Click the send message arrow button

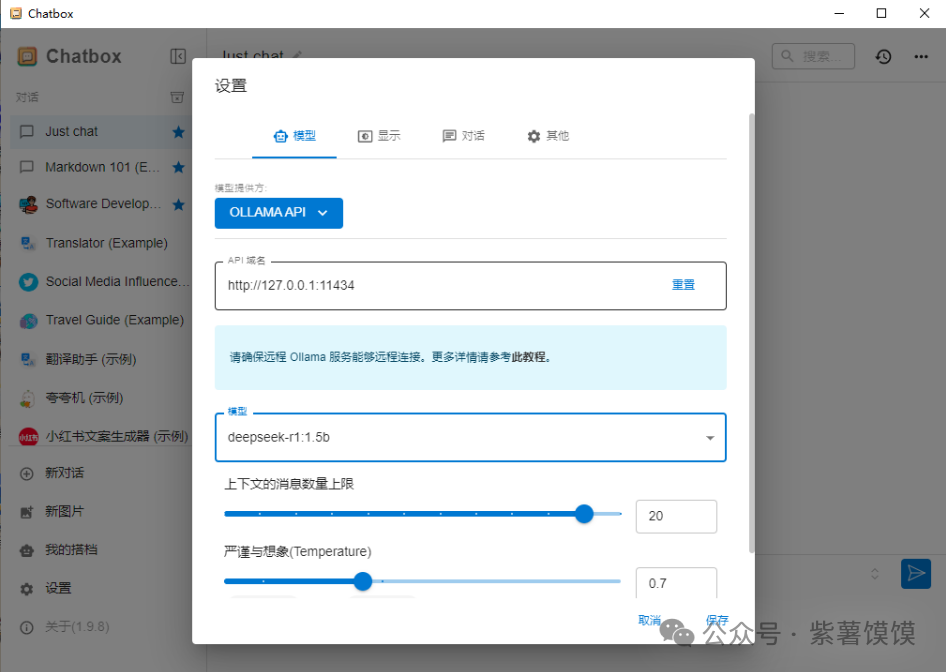click(x=915, y=573)
